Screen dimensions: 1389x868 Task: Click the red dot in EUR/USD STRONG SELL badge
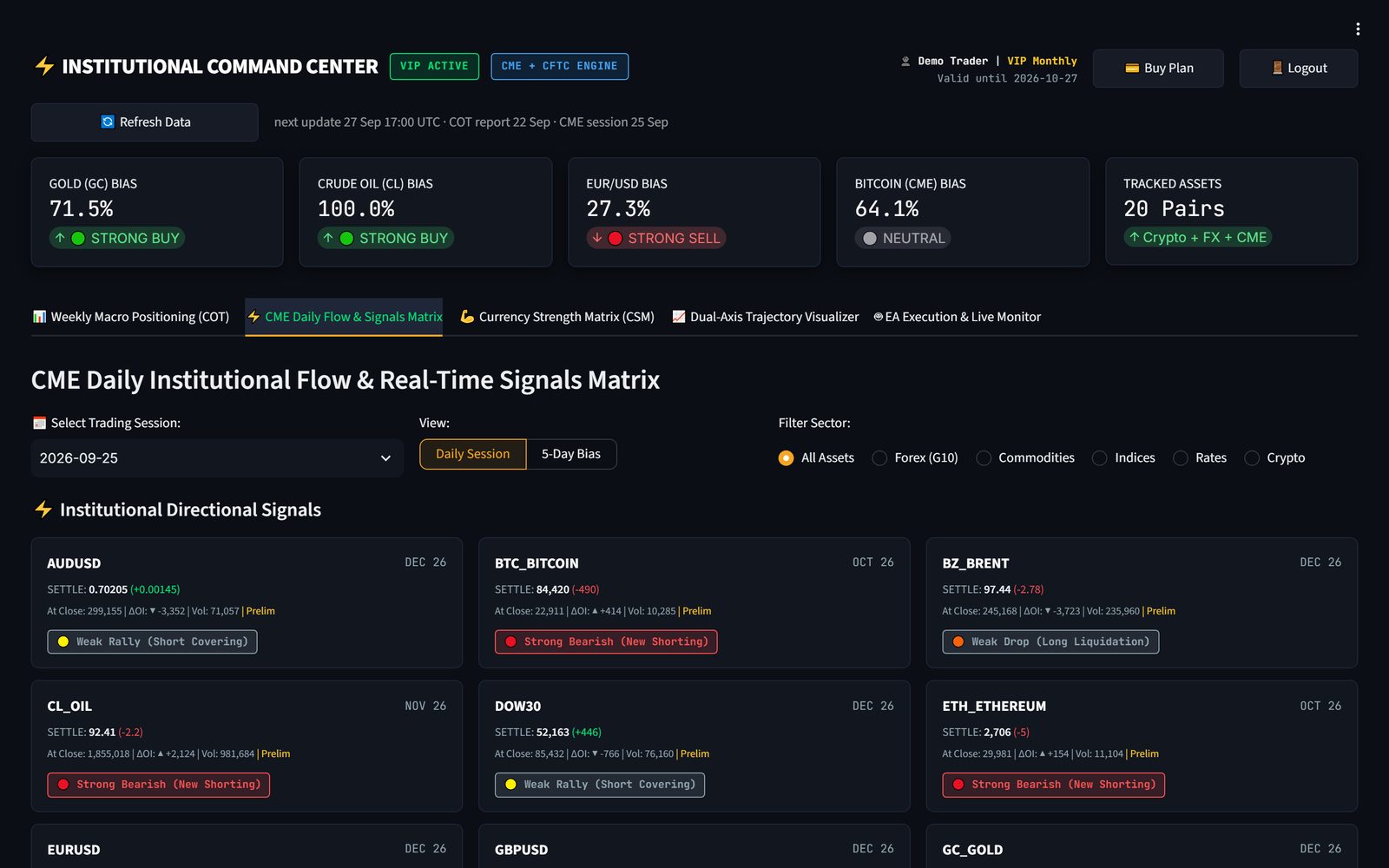[x=616, y=238]
